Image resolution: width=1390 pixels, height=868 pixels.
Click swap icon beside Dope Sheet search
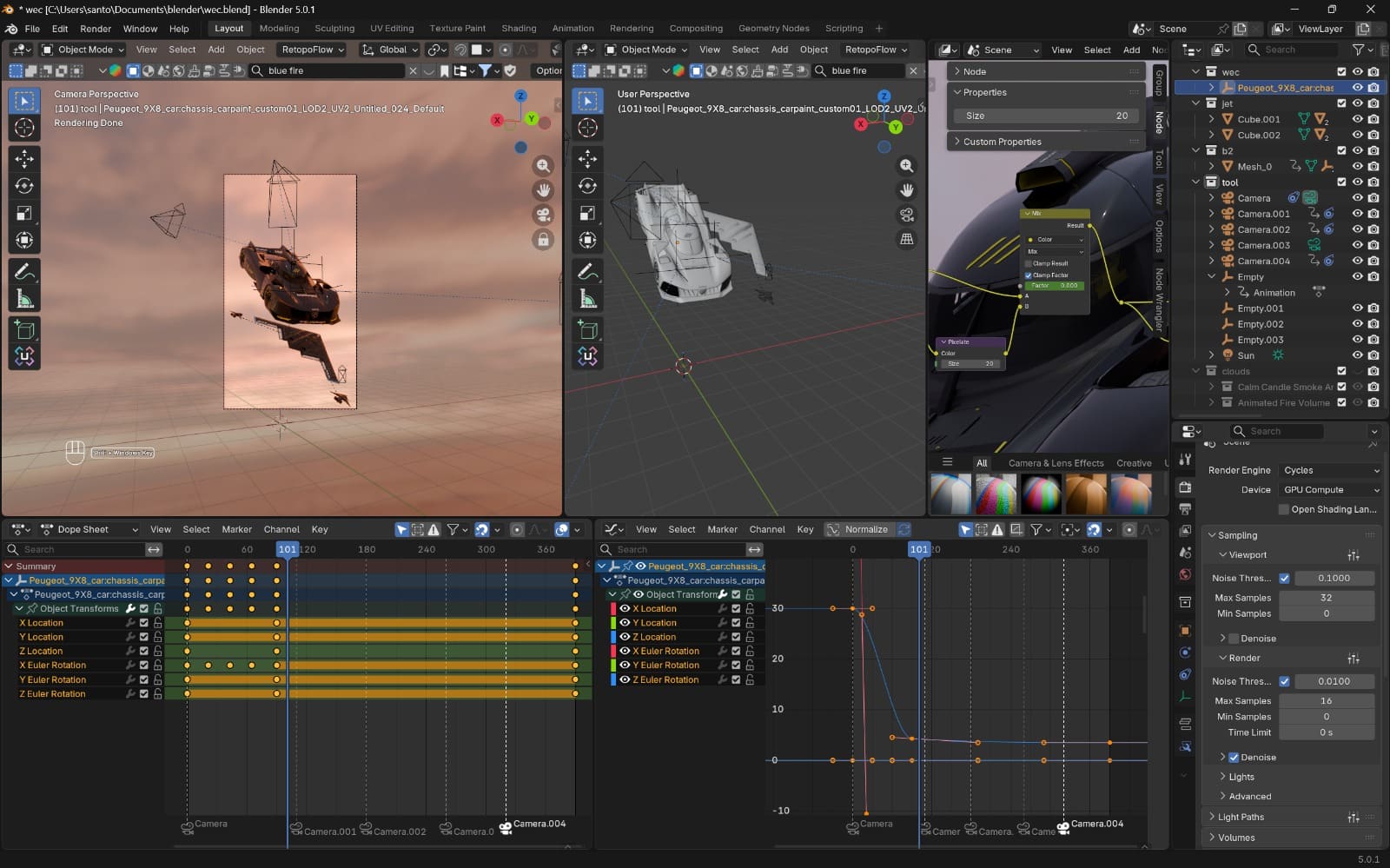[154, 549]
